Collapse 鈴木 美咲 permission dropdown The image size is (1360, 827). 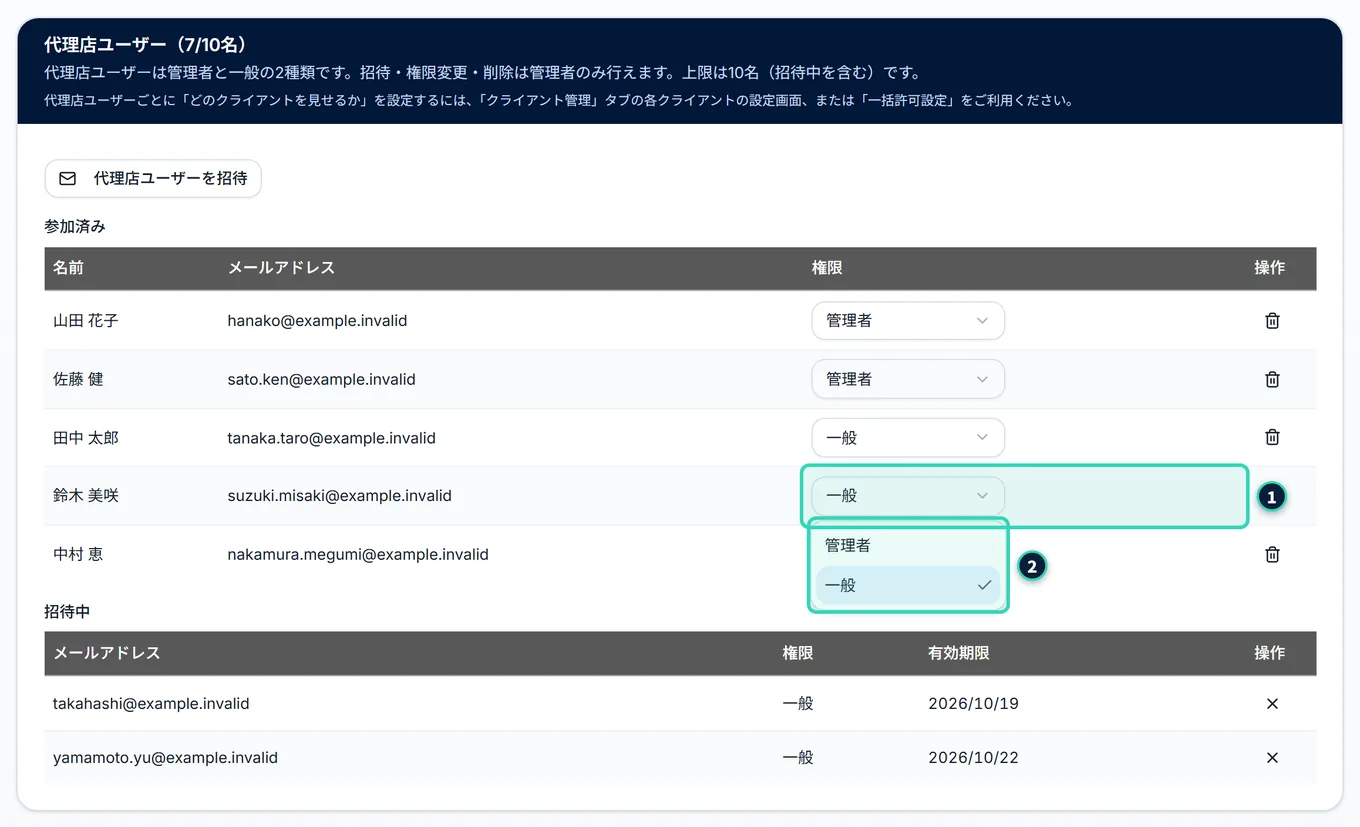tap(908, 496)
